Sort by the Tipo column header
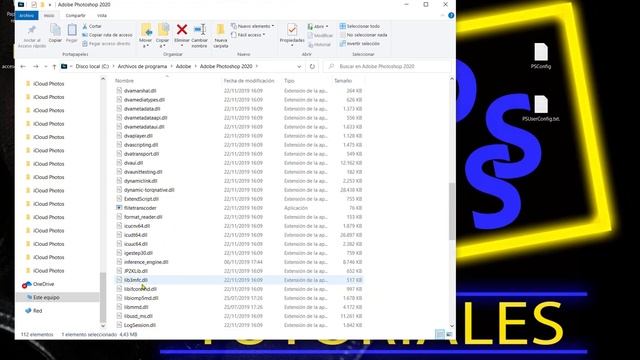 tap(289, 81)
